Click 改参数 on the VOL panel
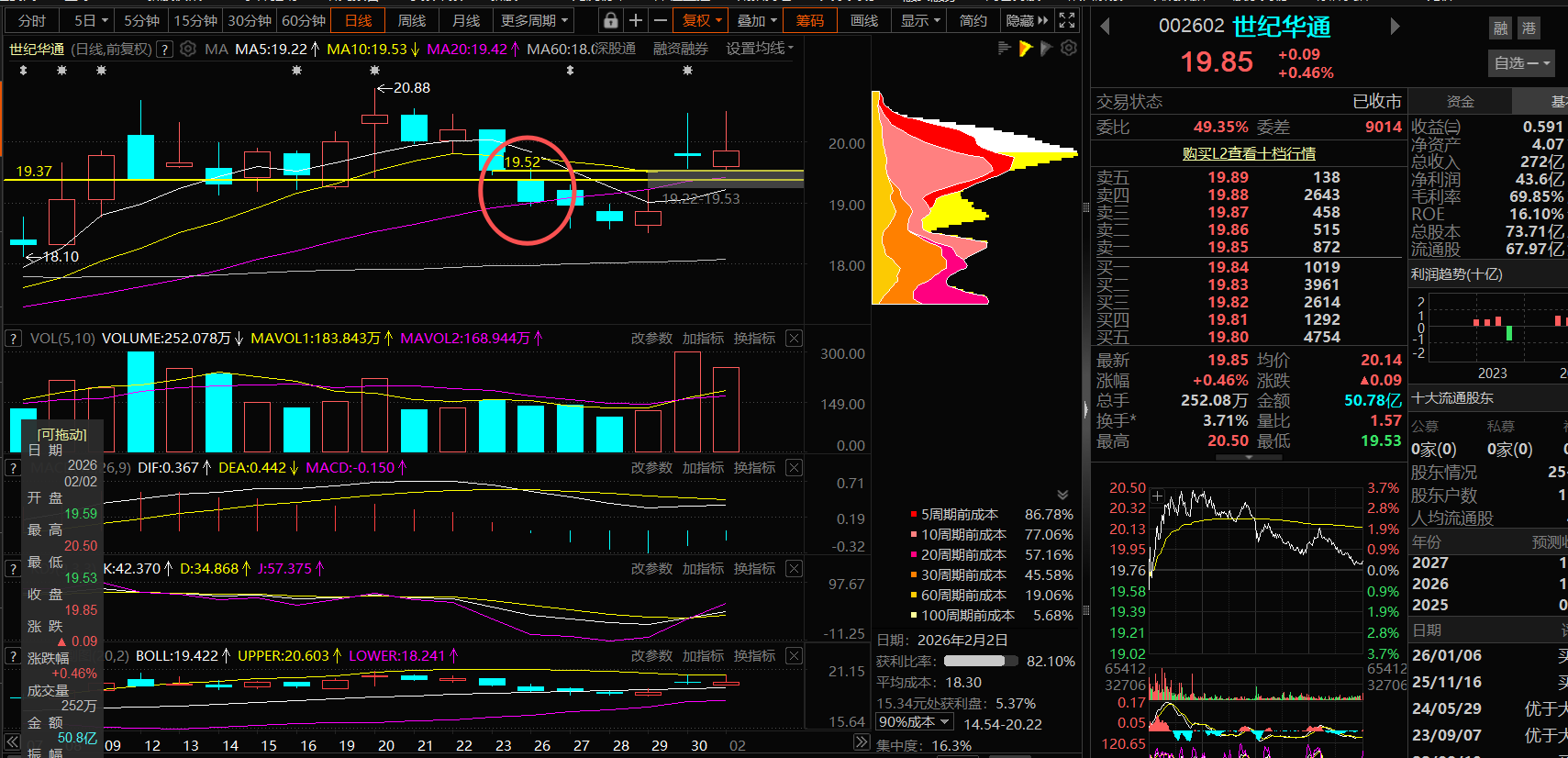The height and width of the screenshot is (758, 1568). click(x=651, y=339)
